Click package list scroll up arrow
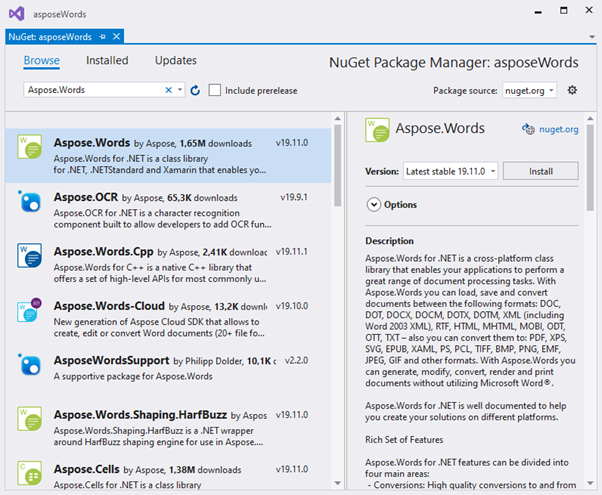 click(x=337, y=119)
